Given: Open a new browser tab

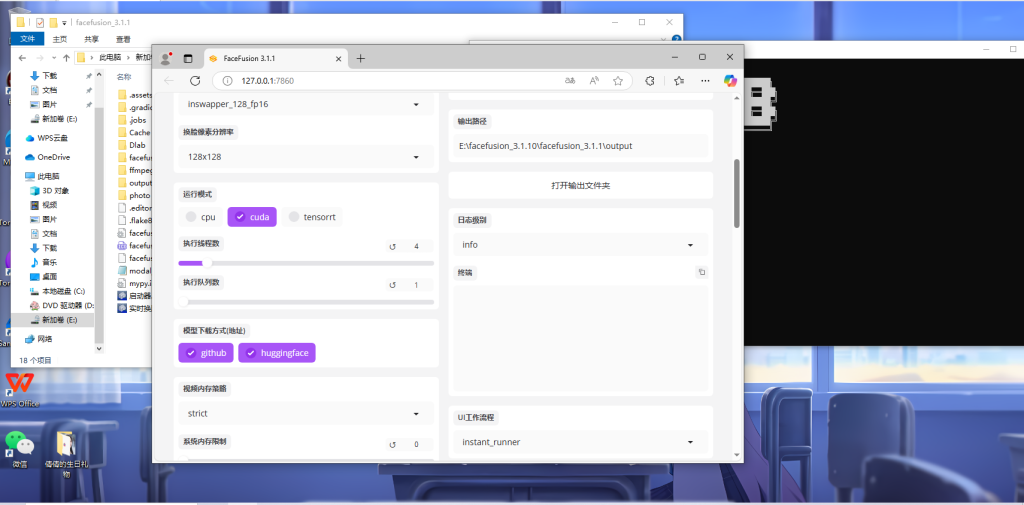Looking at the screenshot, I should [x=361, y=58].
